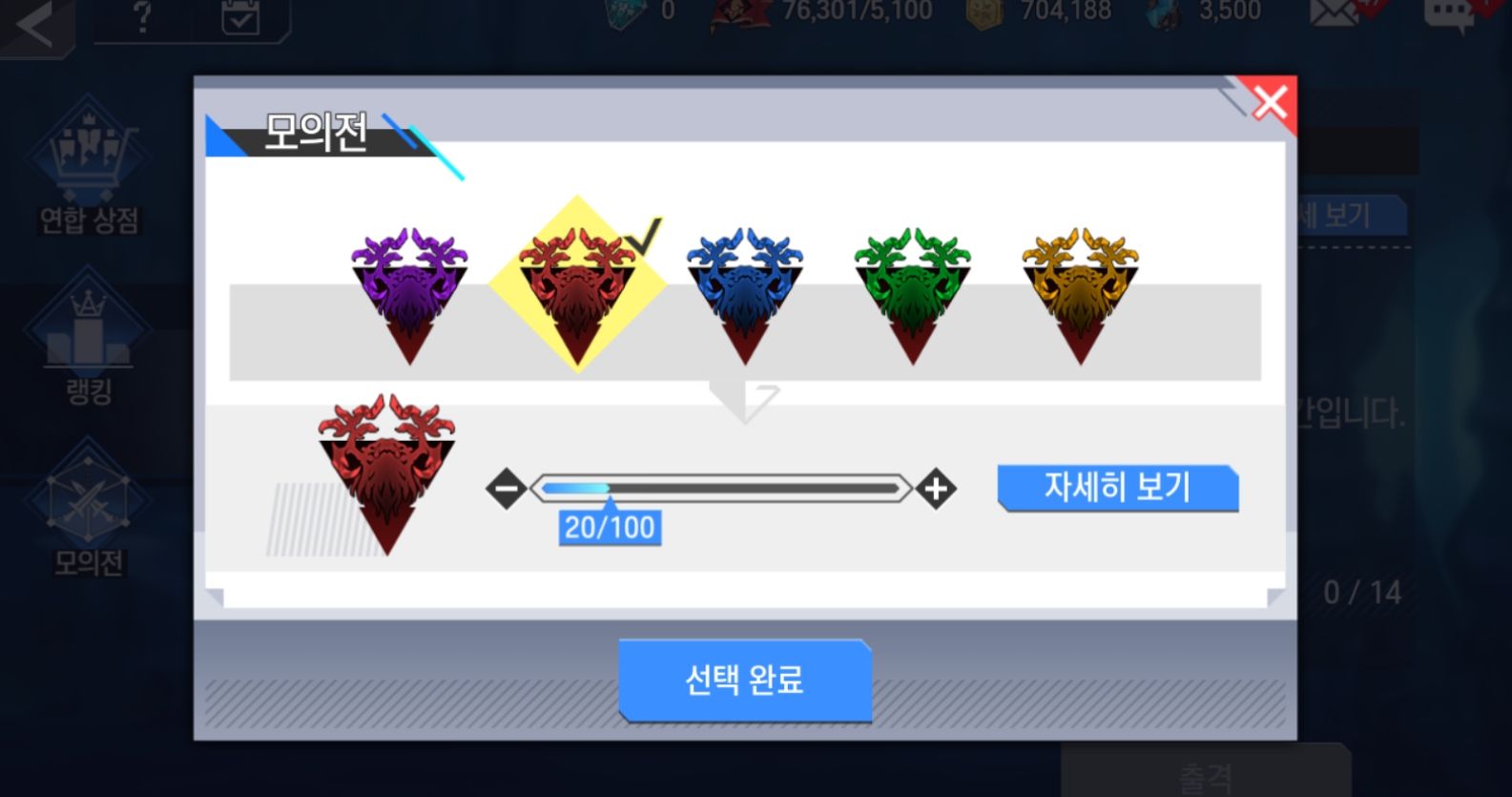Open 모의전 crossed swords sidebar icon
The height and width of the screenshot is (797, 1512).
(x=88, y=508)
